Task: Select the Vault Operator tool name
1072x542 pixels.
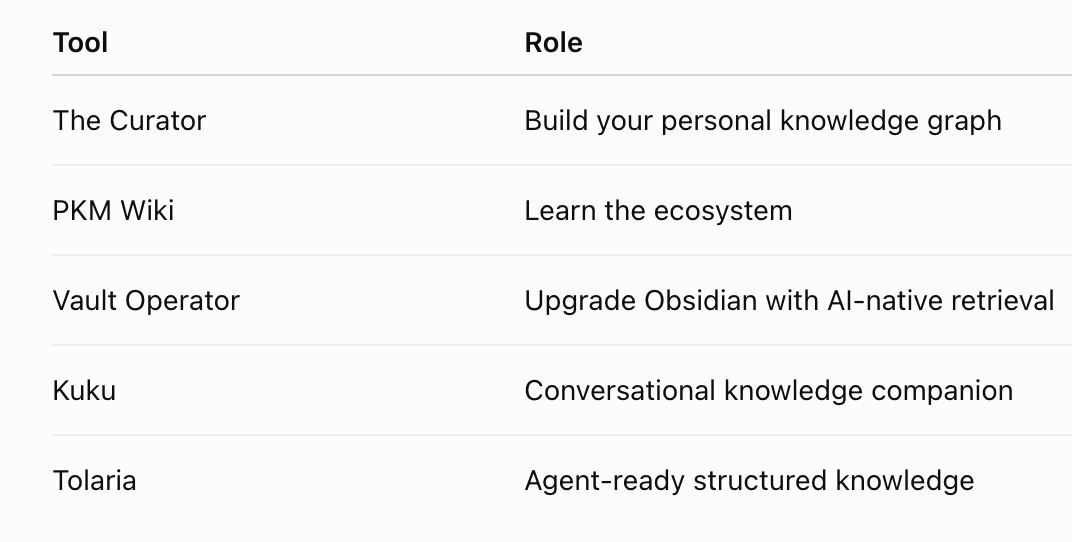Action: pos(146,301)
